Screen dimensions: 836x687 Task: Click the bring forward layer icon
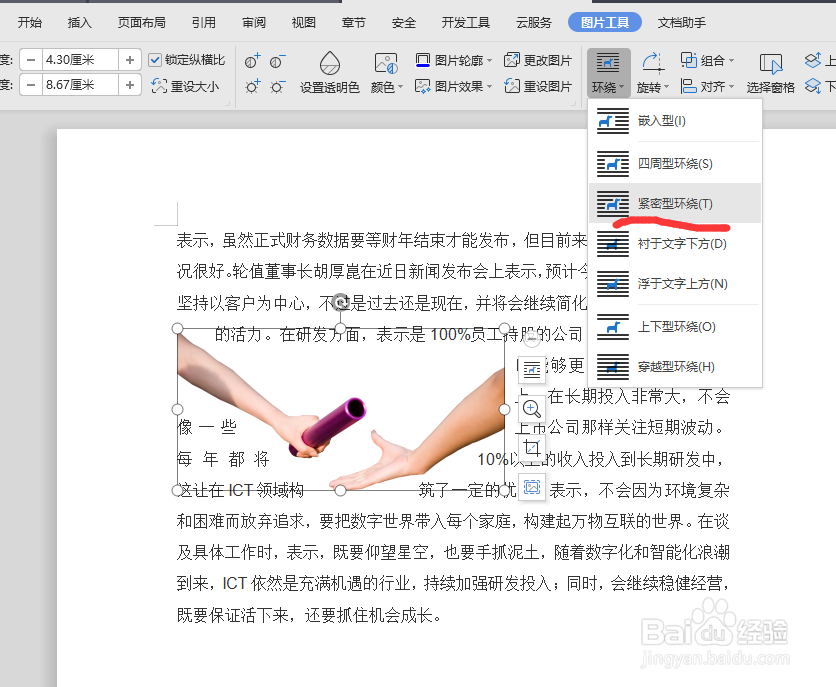click(814, 60)
